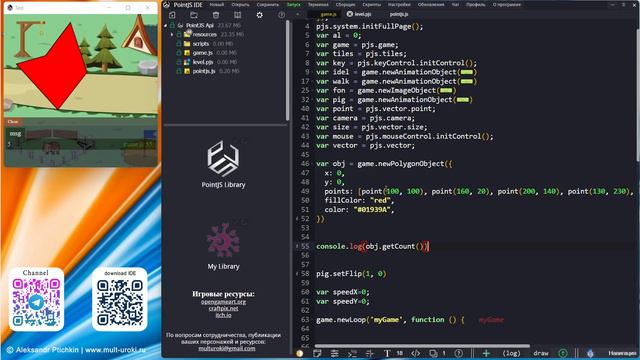Select game.js in the project tree
Screen dimensions: 640x360
tap(202, 53)
